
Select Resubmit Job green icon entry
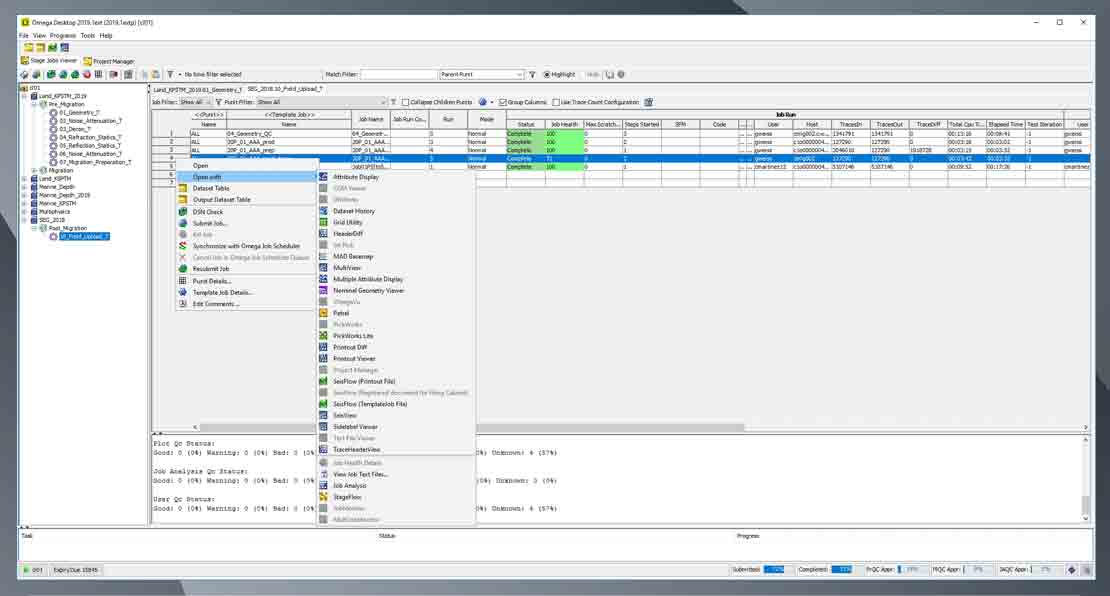(x=211, y=269)
